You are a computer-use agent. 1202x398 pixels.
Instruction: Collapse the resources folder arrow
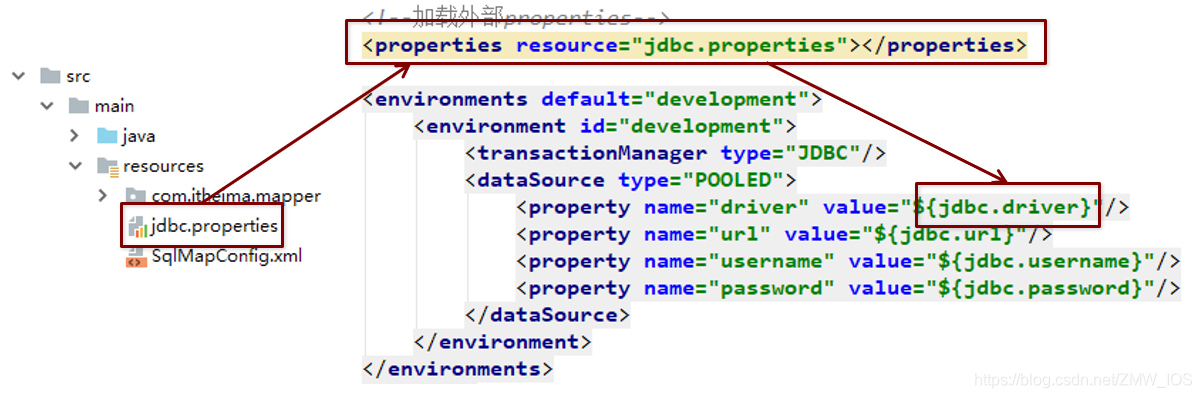(75, 166)
